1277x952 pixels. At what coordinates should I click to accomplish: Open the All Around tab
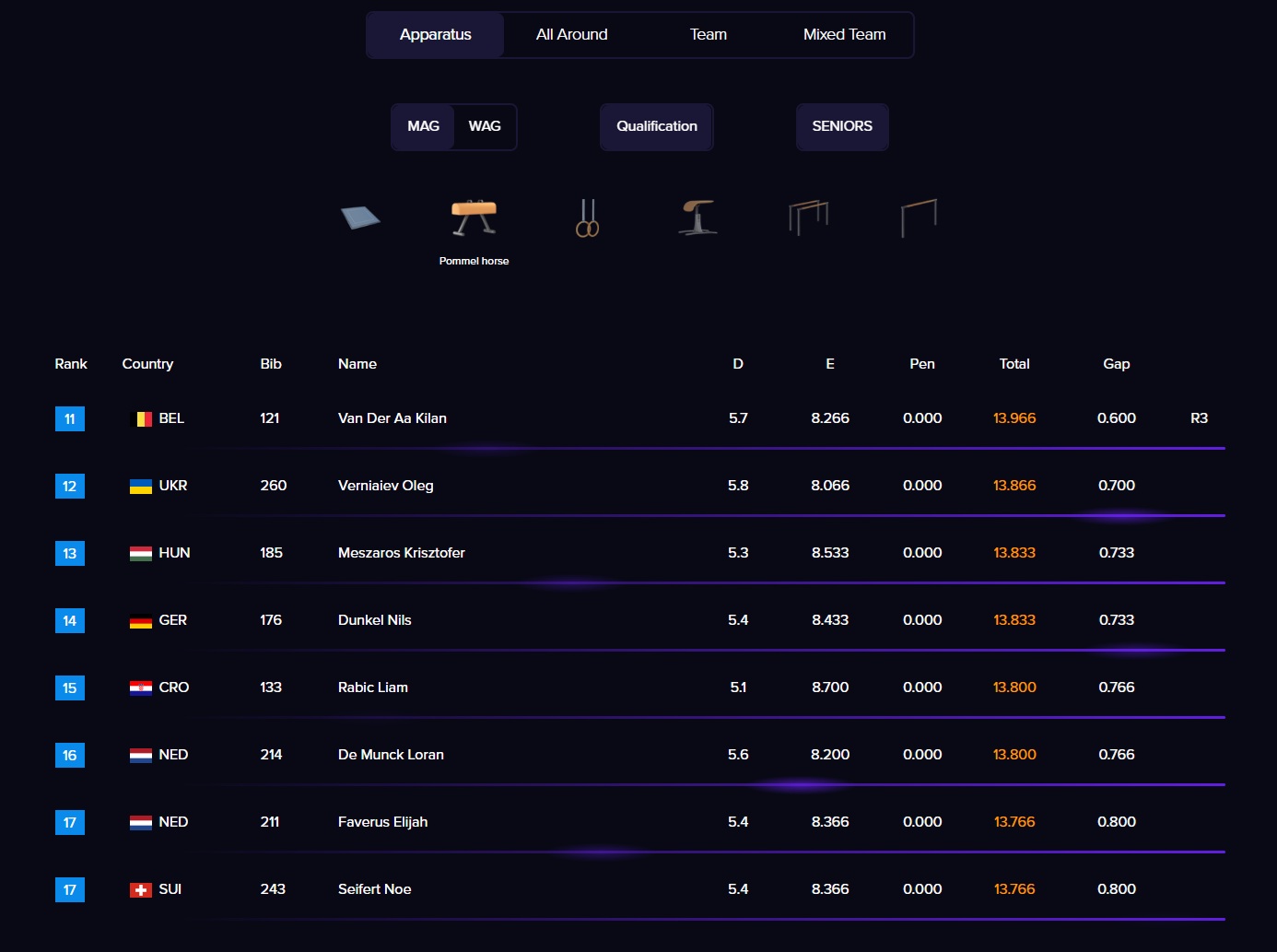(571, 35)
